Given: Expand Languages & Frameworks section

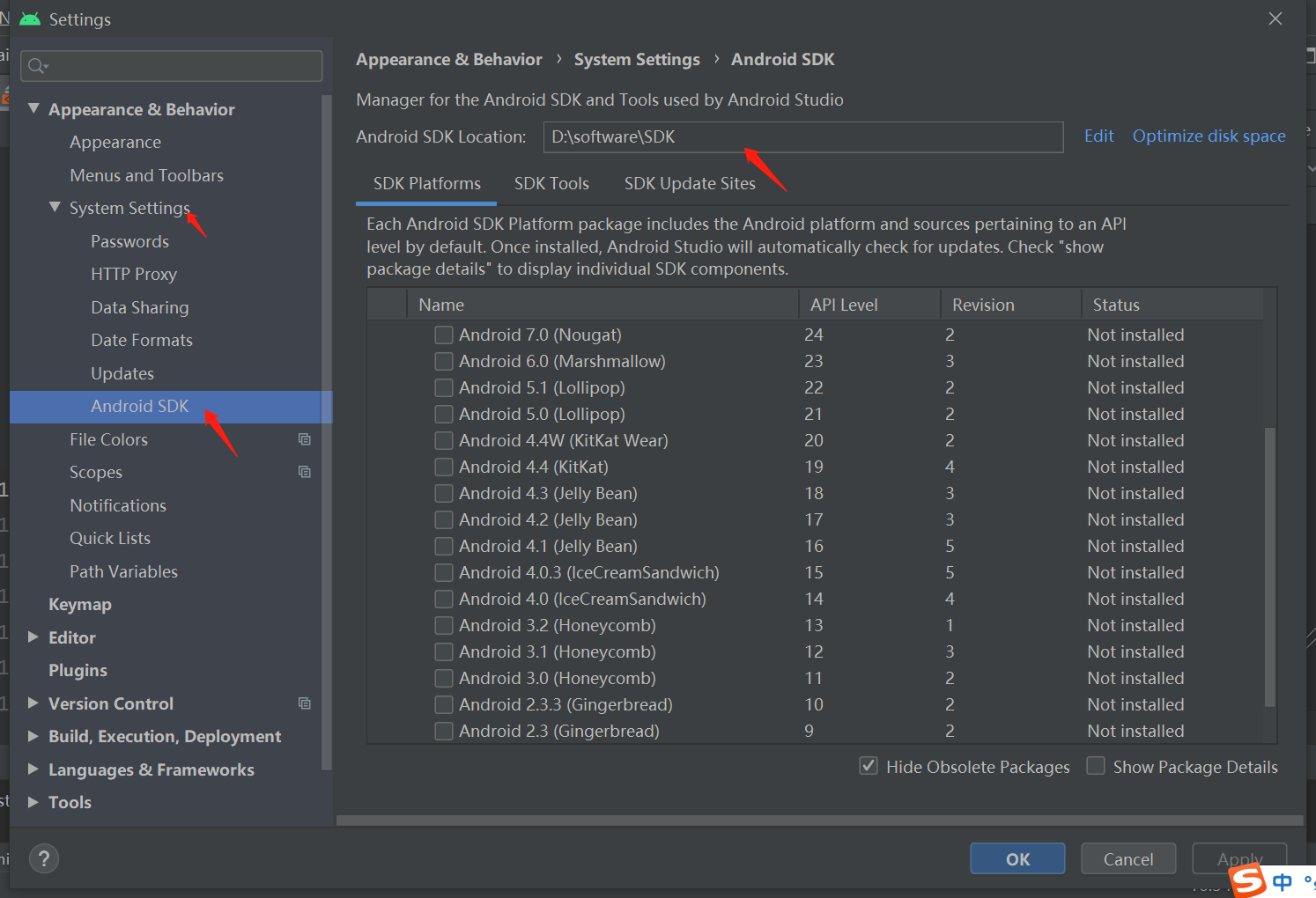Looking at the screenshot, I should pyautogui.click(x=33, y=769).
